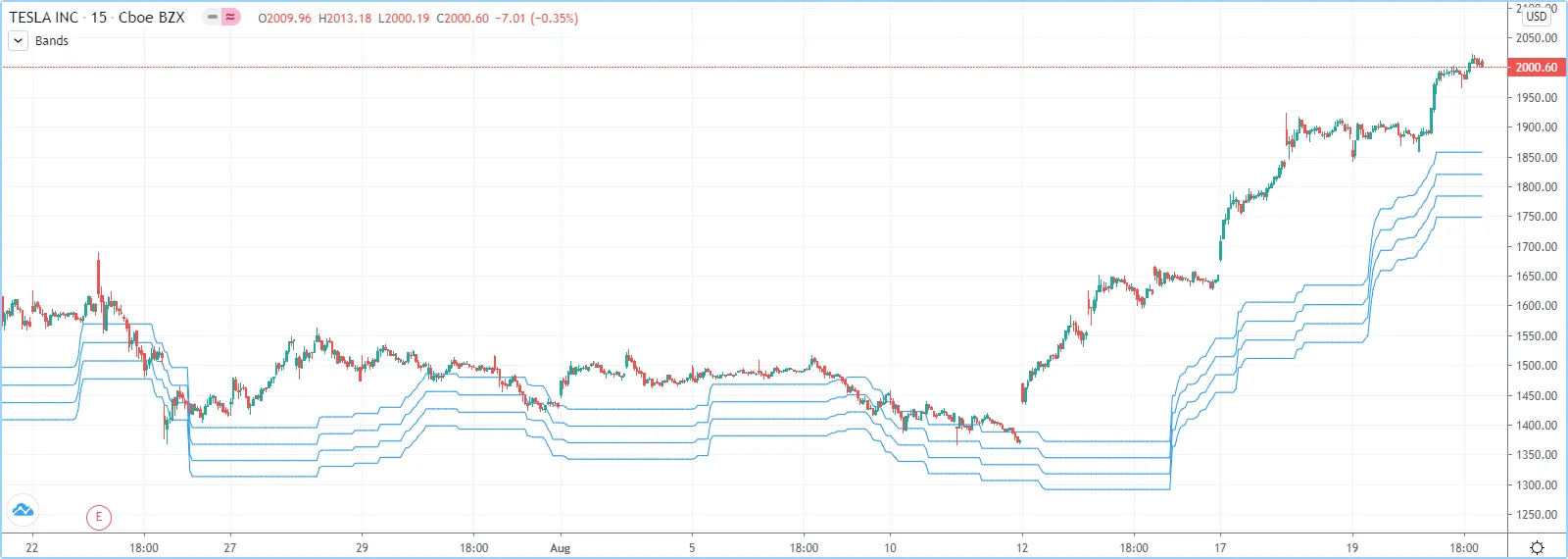Click the gray dash market status icon

pos(212,17)
